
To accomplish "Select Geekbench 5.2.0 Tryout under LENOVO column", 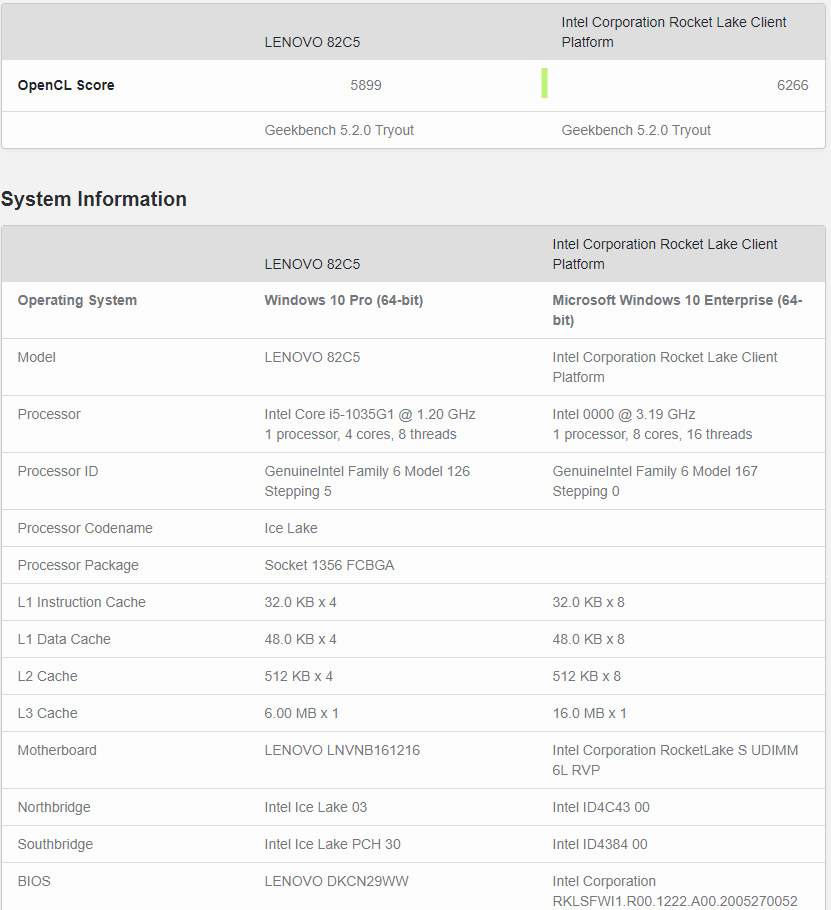I will pos(339,131).
